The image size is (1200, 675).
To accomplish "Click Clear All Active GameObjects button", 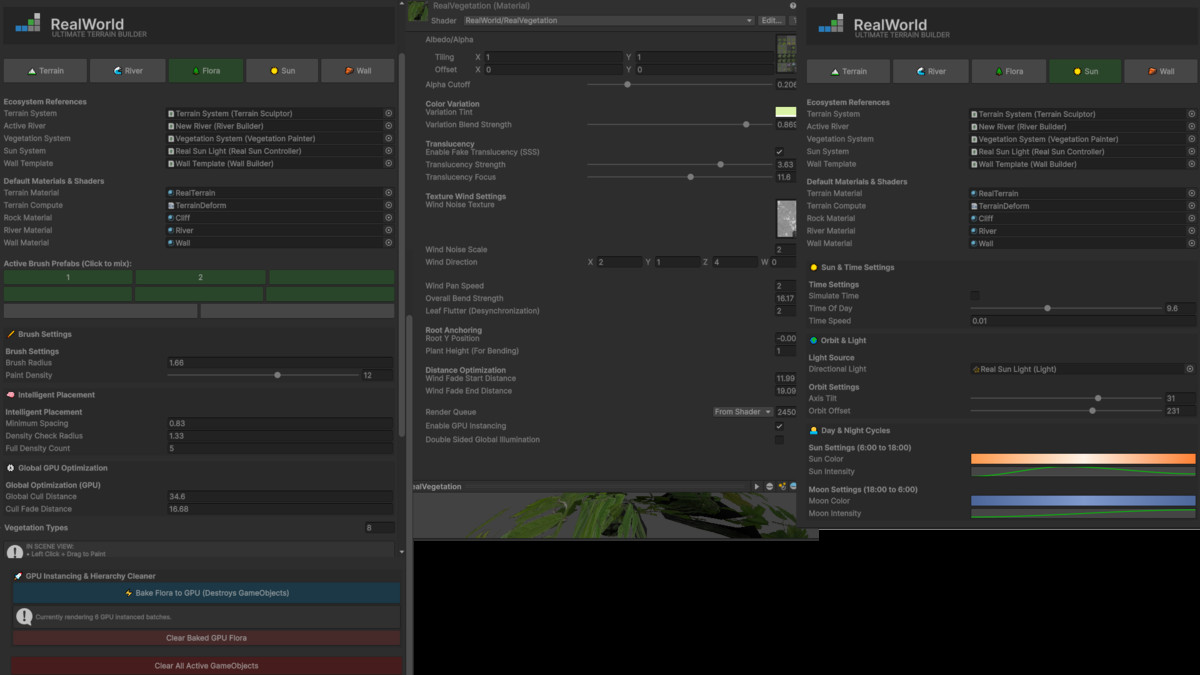I will point(207,666).
